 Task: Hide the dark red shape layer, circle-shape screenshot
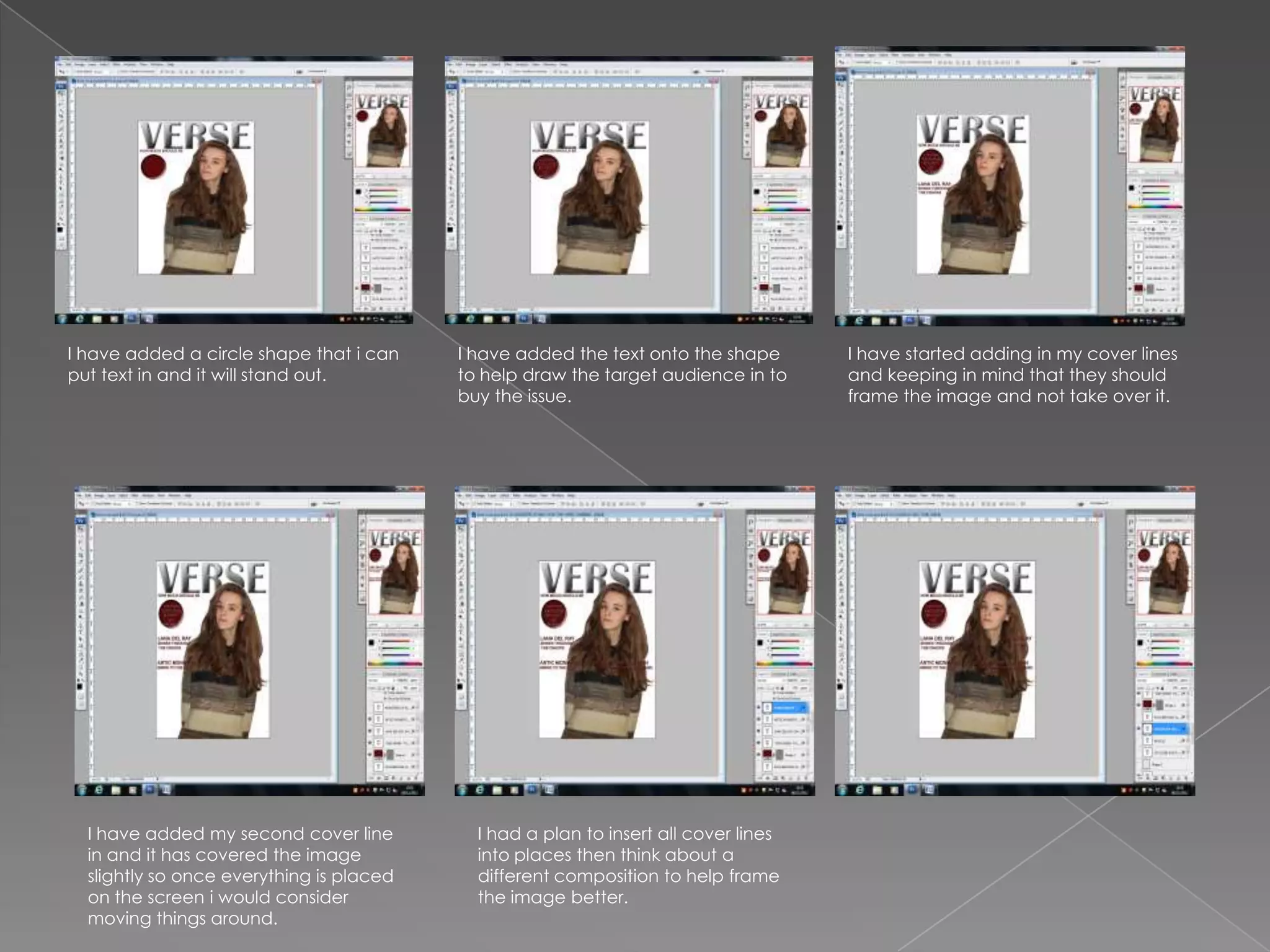pyautogui.click(x=357, y=288)
